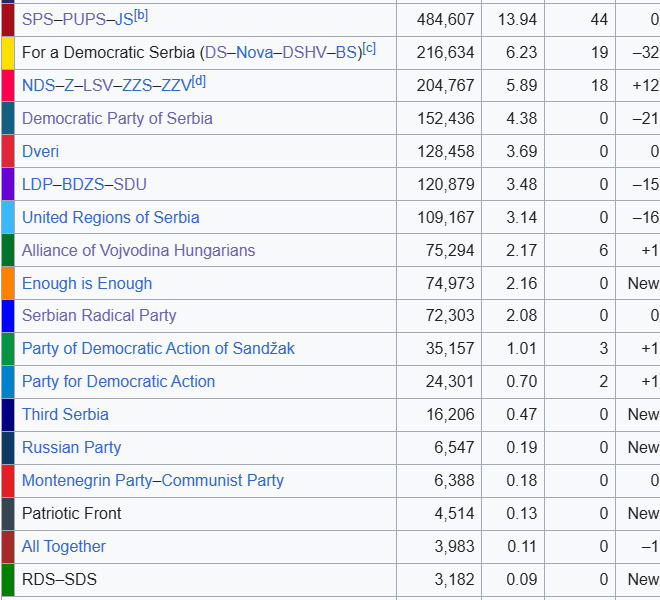Open Party of Democratic Action of Sandžak
The image size is (660, 600).
(158, 348)
